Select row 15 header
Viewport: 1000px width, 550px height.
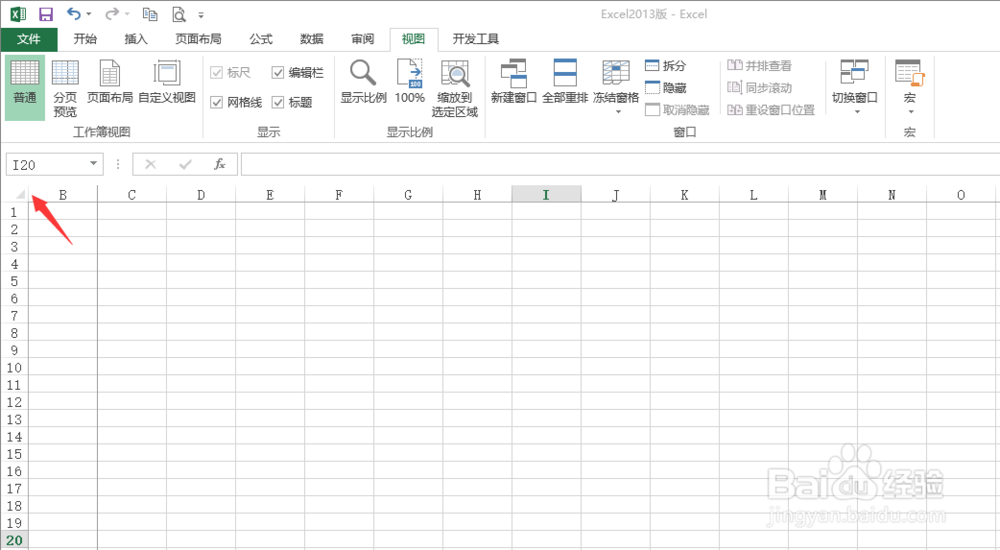pos(14,454)
